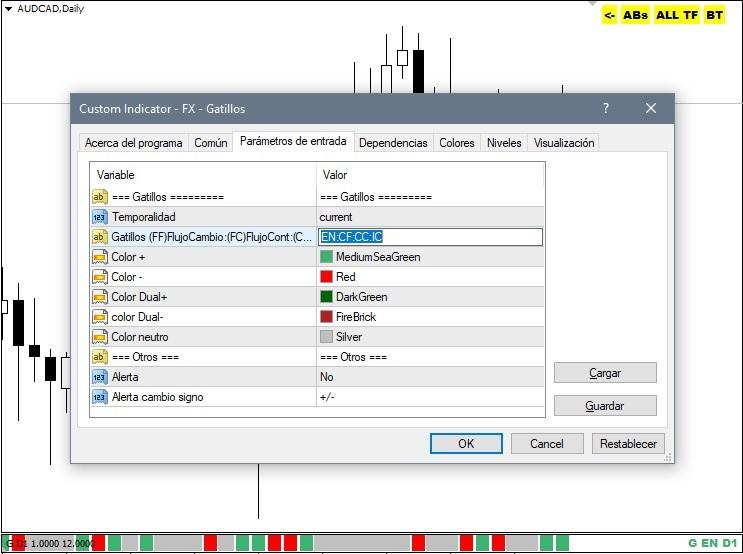
Task: Click the ab icon of Gatillos (FF)FlujoCambio row
Action: (x=99, y=237)
